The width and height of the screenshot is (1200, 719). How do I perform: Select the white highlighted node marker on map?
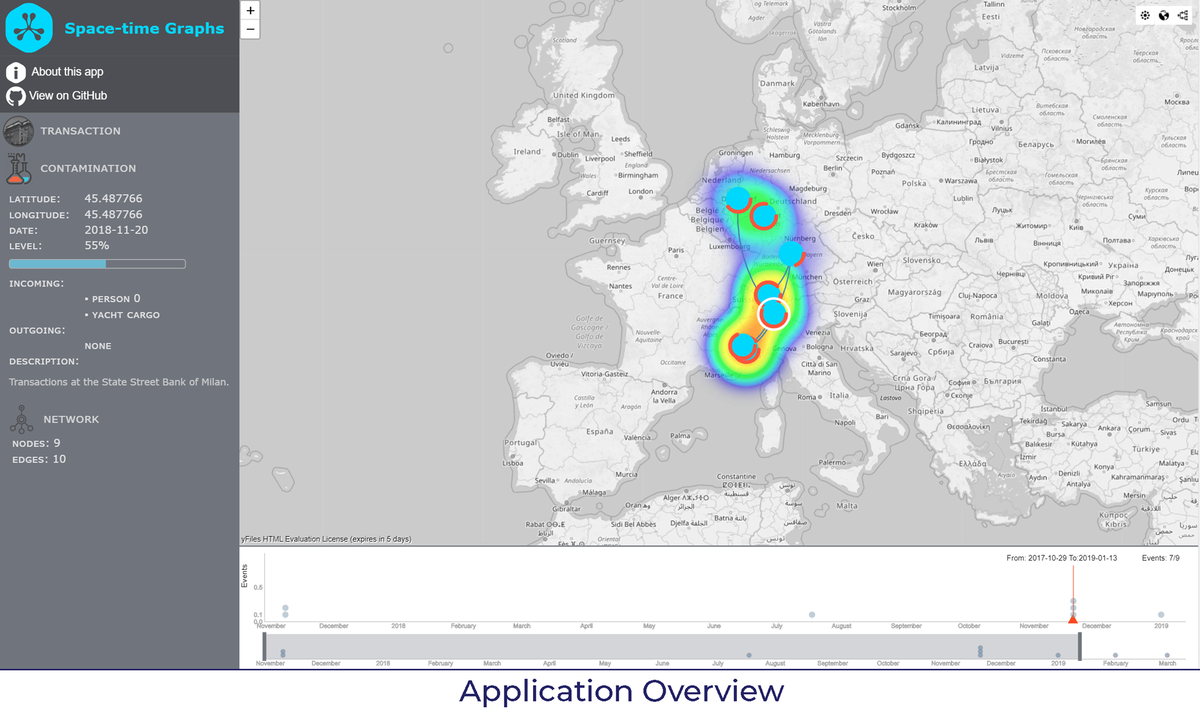click(x=772, y=312)
